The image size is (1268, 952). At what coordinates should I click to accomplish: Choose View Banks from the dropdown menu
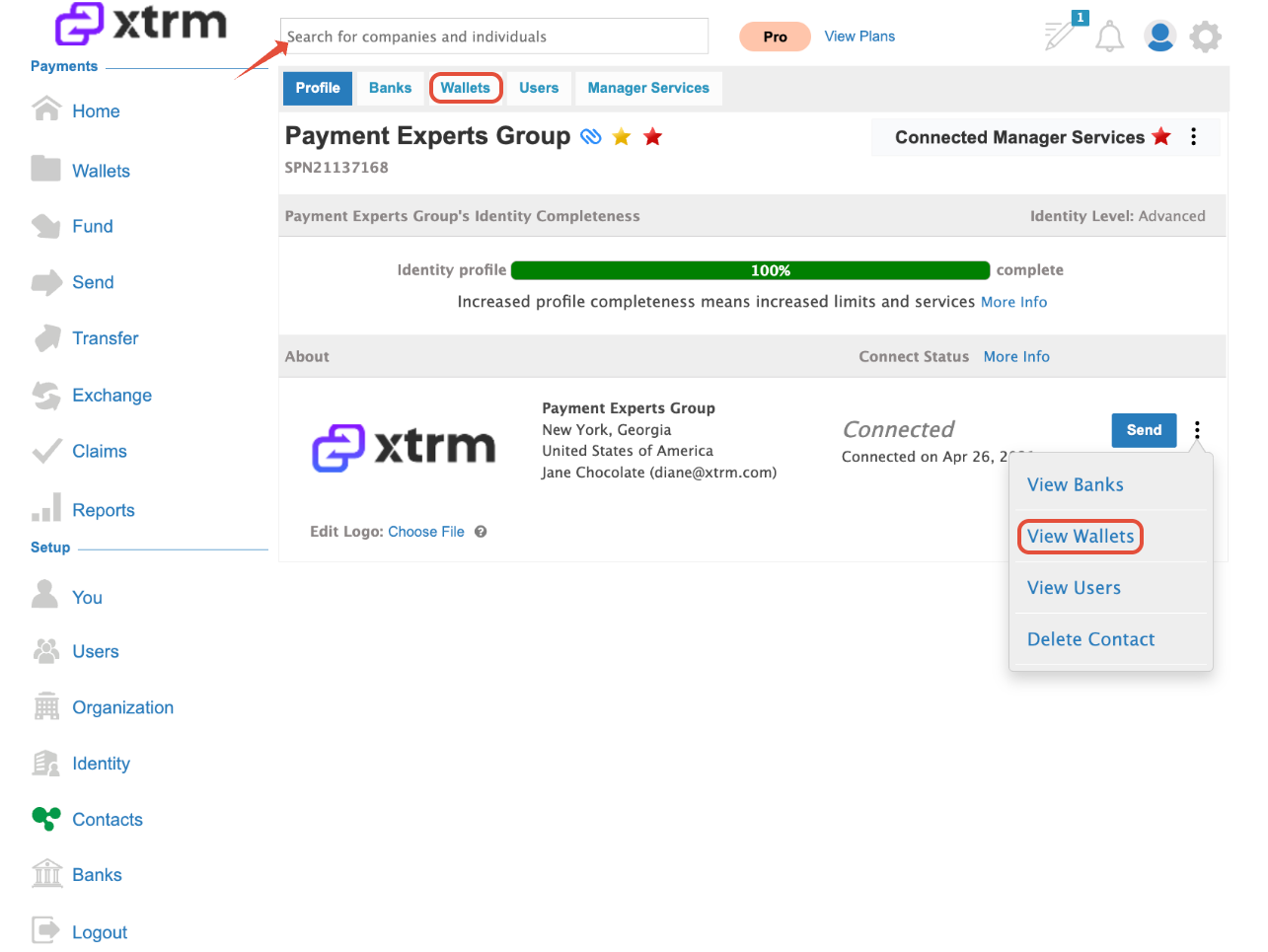pos(1076,484)
